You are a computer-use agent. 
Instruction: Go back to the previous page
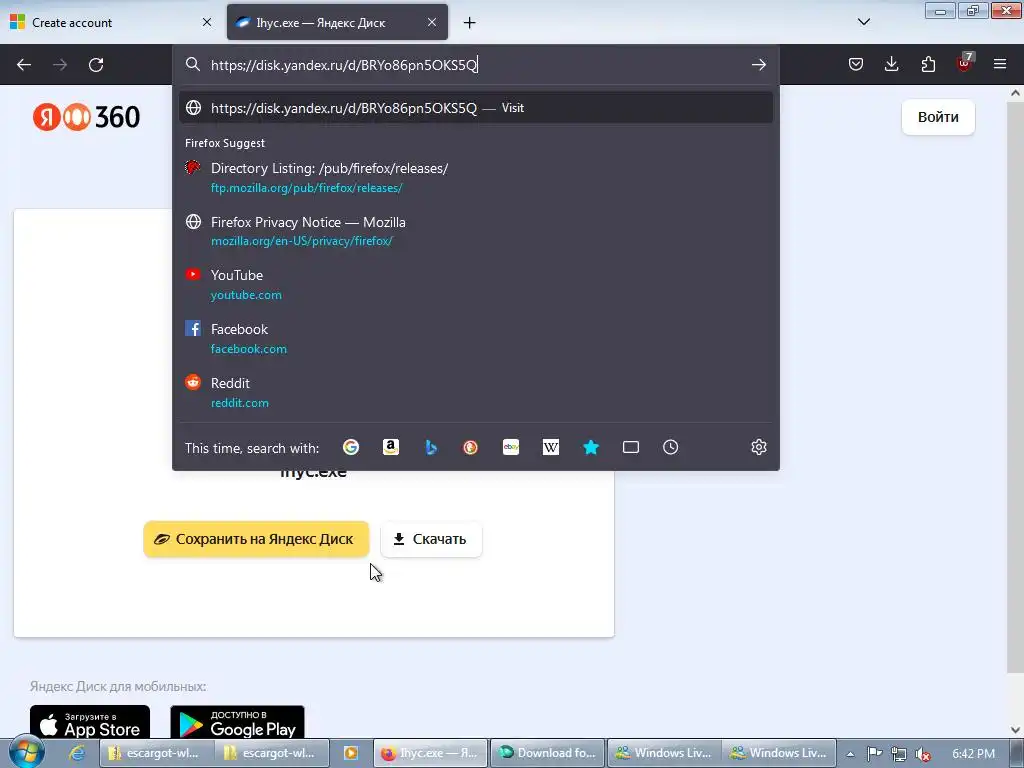tap(24, 65)
